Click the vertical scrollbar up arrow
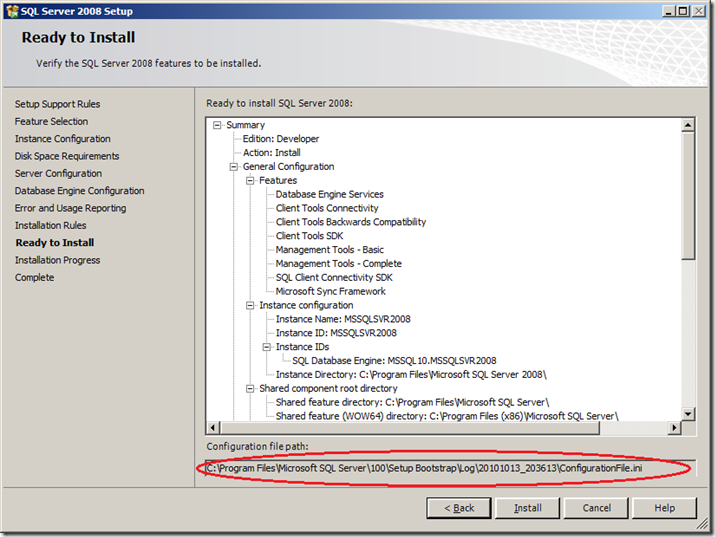Image resolution: width=715 pixels, height=537 pixels. [688, 124]
